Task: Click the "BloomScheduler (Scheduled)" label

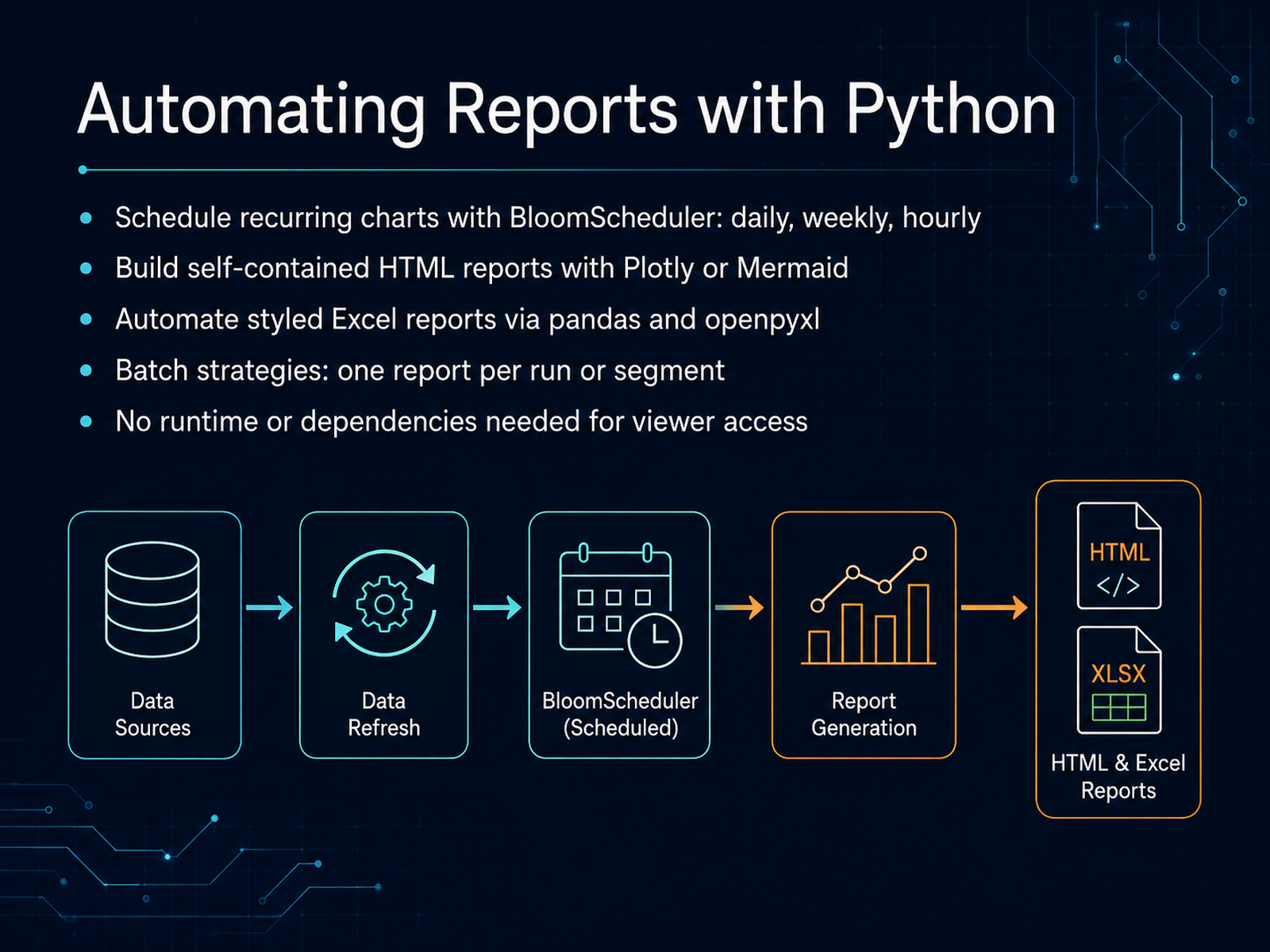Action: pyautogui.click(x=620, y=714)
